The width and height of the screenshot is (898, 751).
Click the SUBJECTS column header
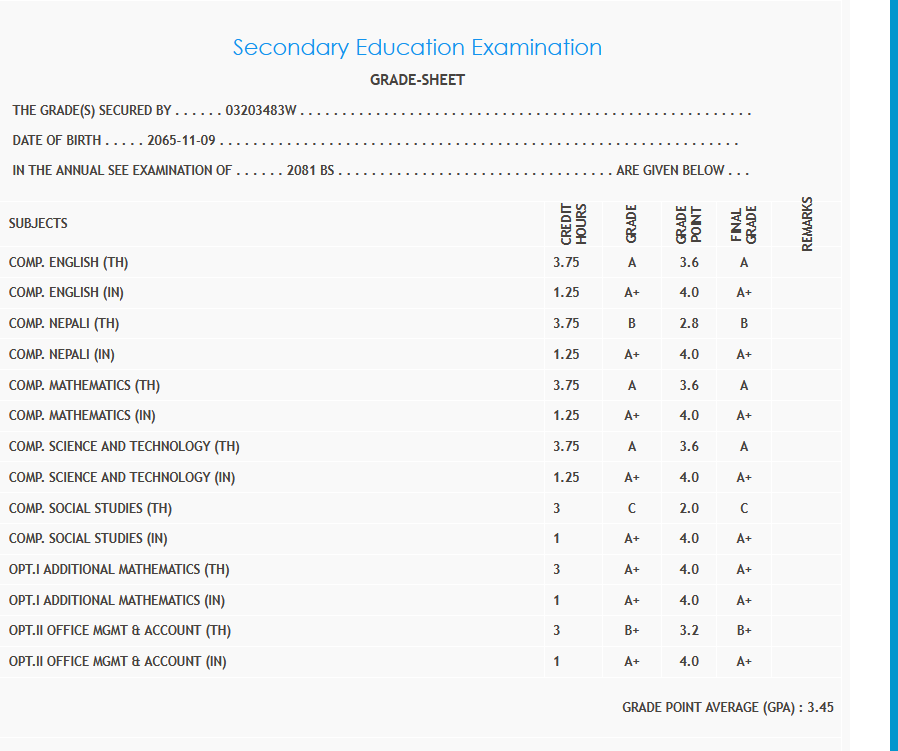coord(38,223)
